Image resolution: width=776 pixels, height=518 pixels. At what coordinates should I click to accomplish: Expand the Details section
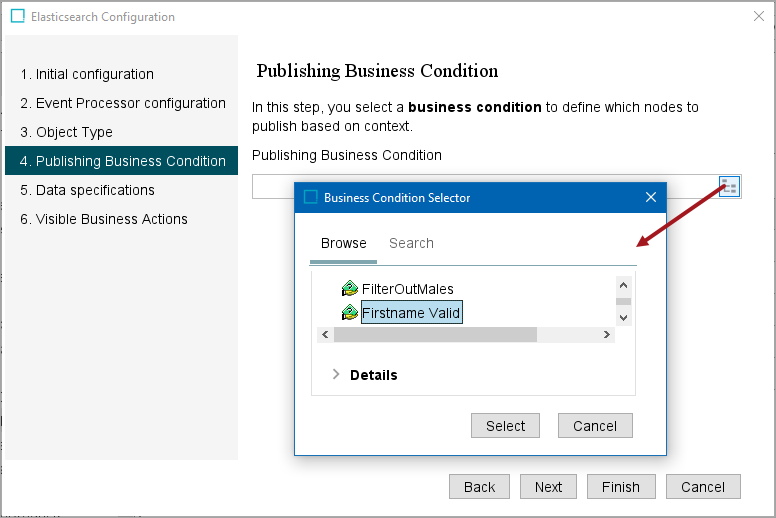pos(336,375)
